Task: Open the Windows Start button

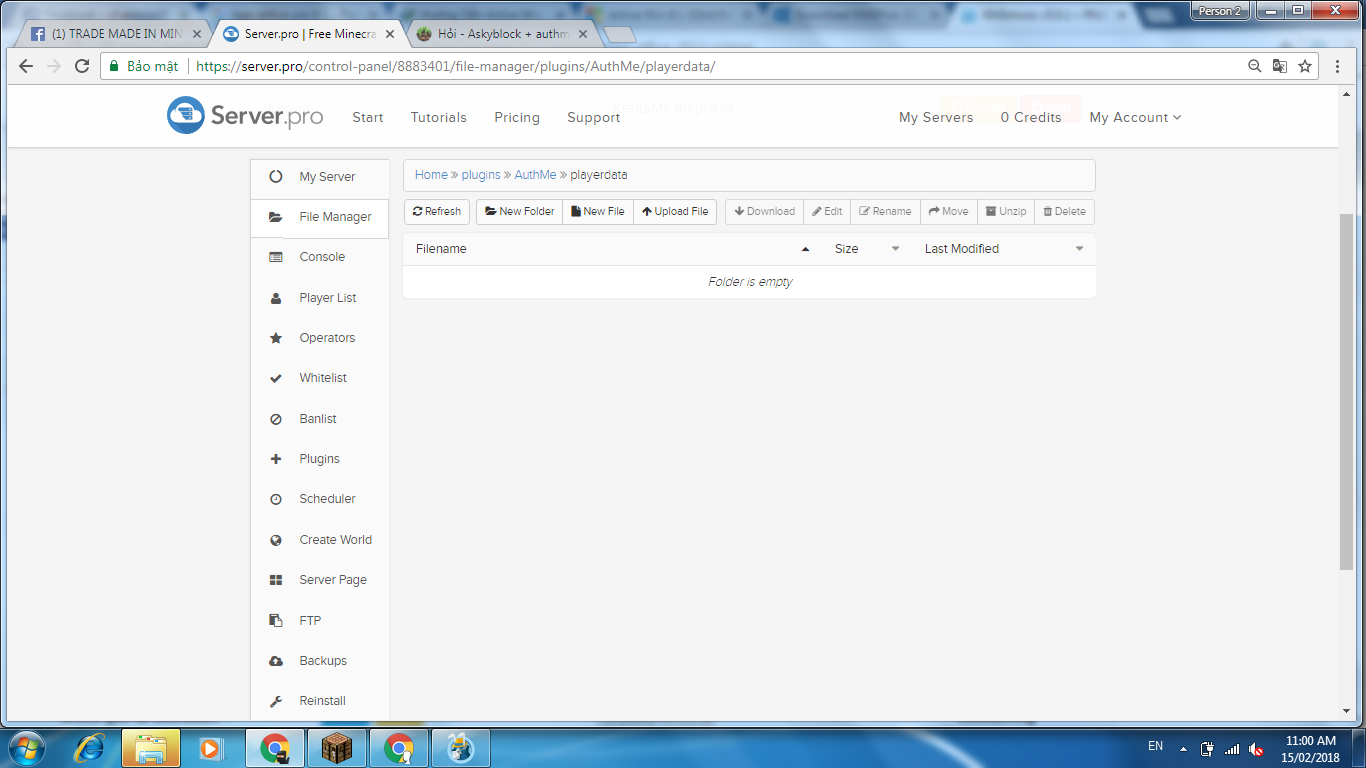Action: coord(25,747)
